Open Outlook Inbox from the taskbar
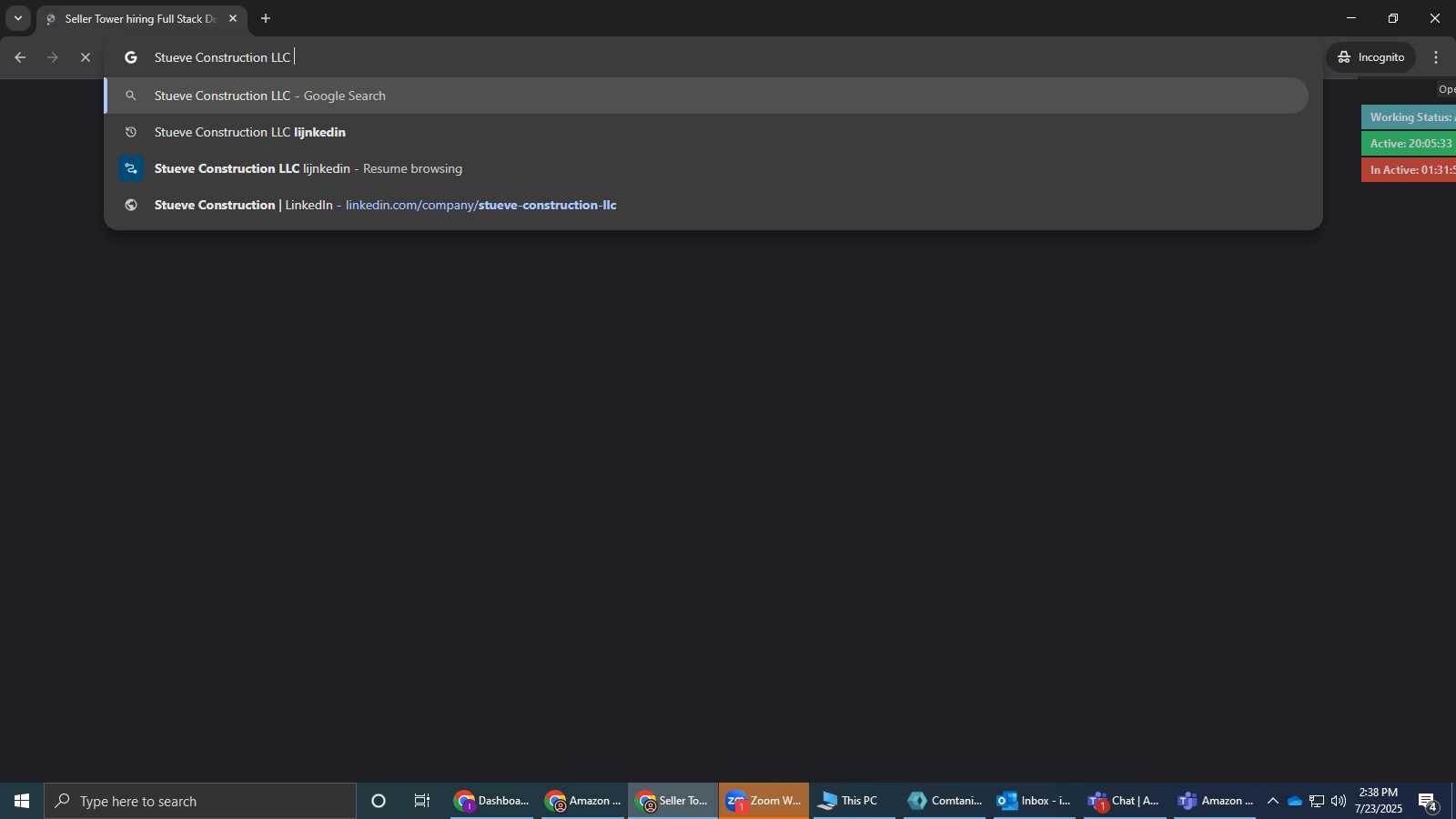 coord(1035,801)
